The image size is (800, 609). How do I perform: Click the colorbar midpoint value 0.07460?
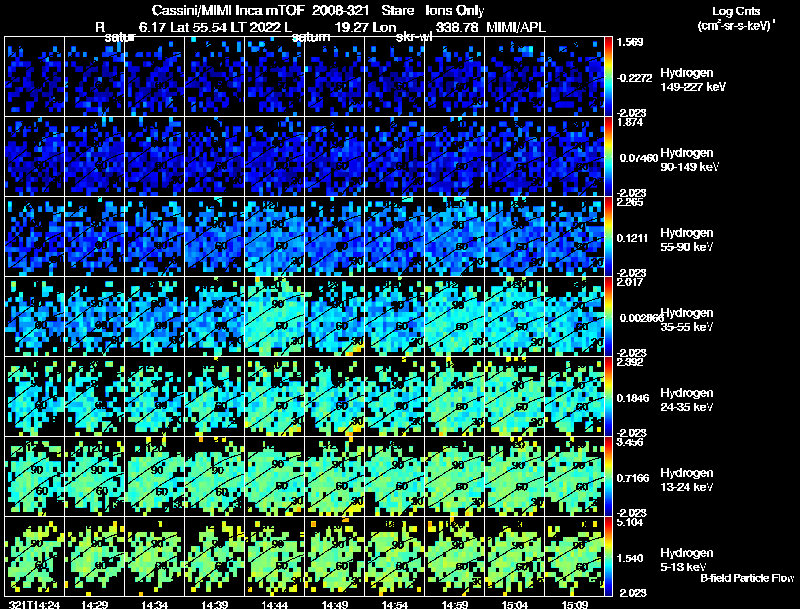coord(639,158)
